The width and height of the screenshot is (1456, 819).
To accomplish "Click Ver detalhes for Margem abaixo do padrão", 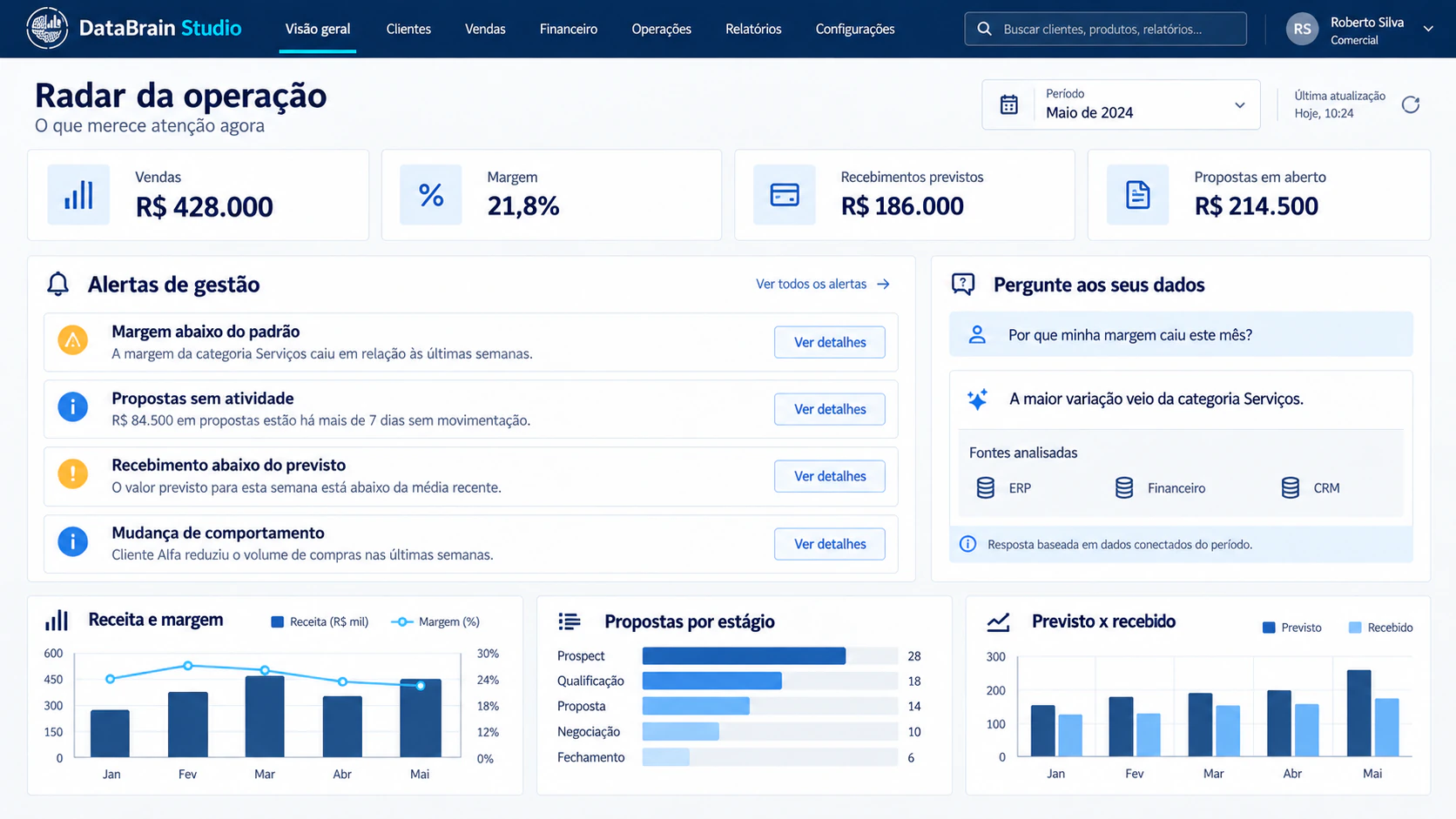I will click(x=830, y=342).
